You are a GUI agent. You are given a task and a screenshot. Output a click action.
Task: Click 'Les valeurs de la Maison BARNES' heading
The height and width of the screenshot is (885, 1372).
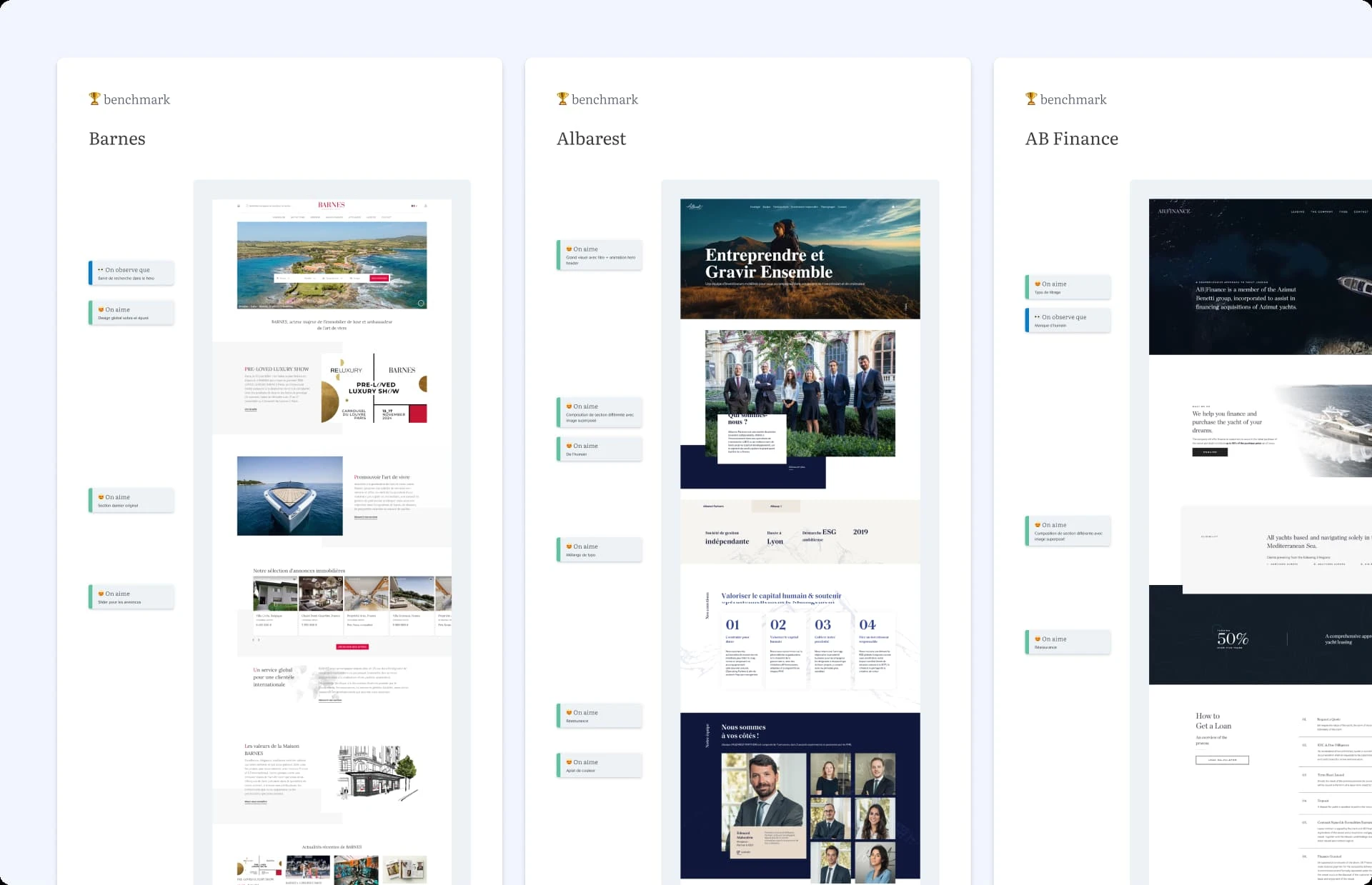272,749
